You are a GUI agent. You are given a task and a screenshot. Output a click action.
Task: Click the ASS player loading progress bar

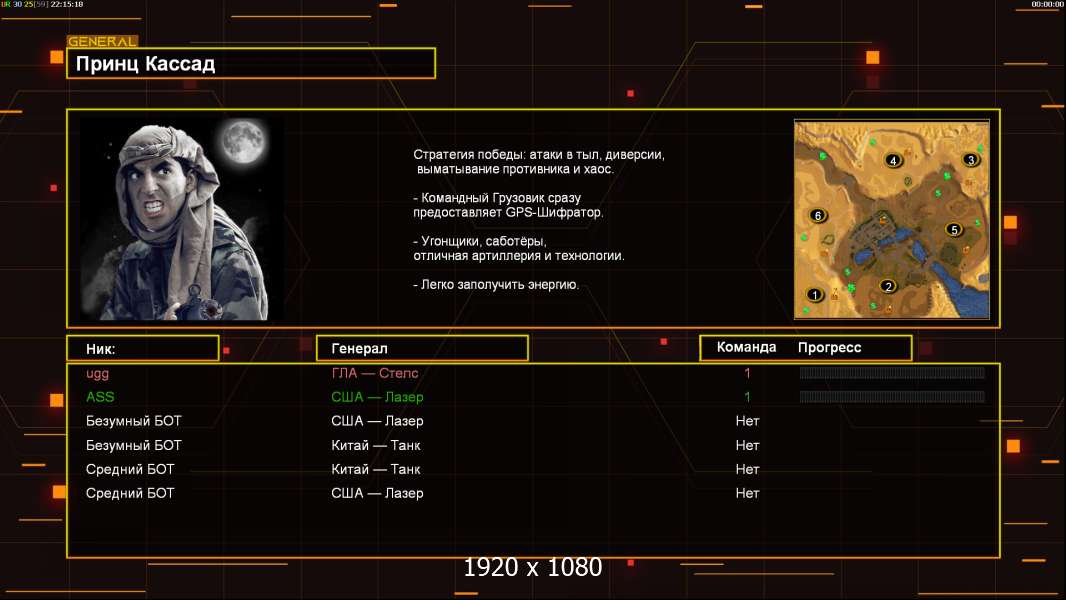pyautogui.click(x=892, y=396)
